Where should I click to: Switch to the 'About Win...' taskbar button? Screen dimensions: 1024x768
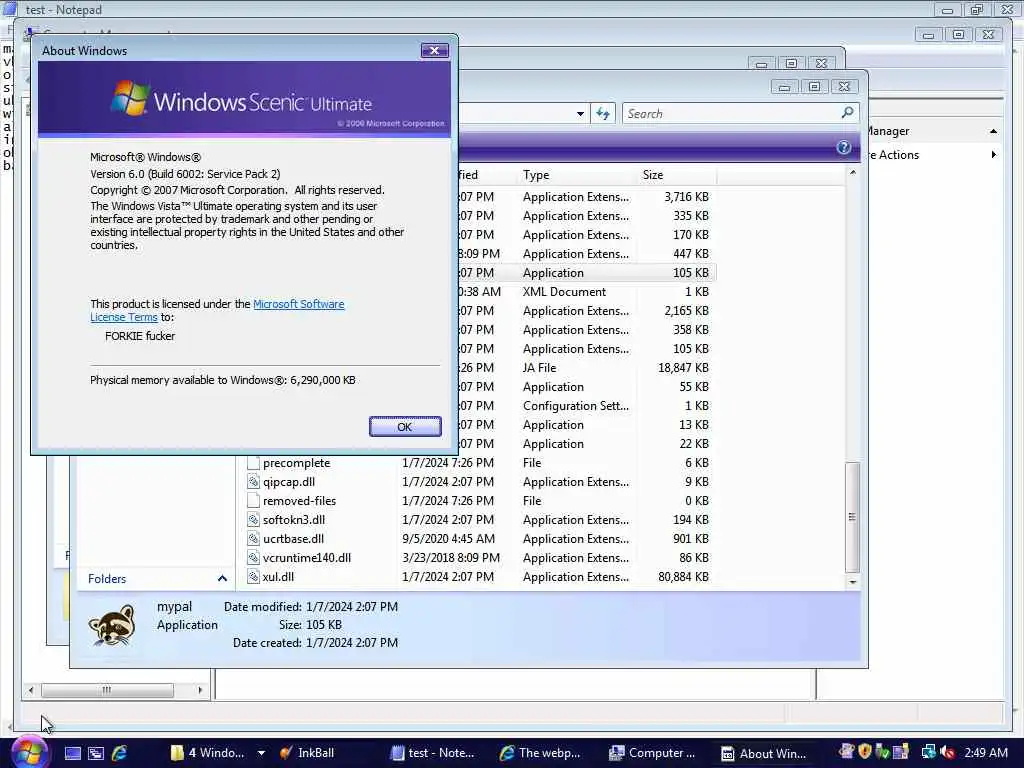point(763,753)
